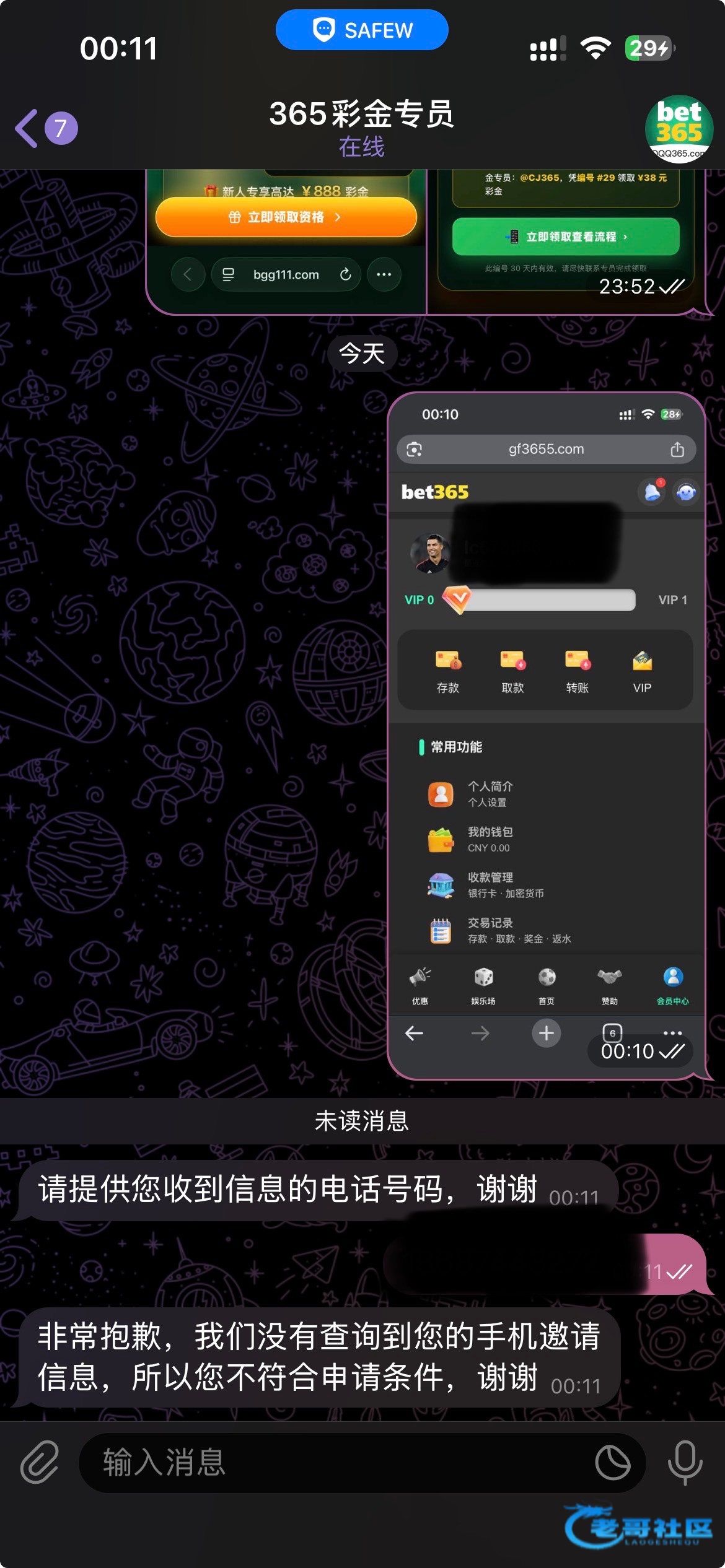
Task: Tap the 请提供您收到信息的电话号码 message bubble
Action: pos(318,1189)
